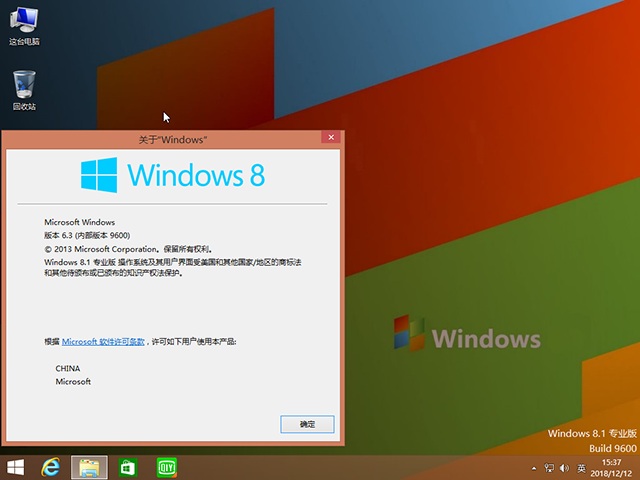Close the 关于 Windows dialog
The height and width of the screenshot is (480, 640).
328,137
